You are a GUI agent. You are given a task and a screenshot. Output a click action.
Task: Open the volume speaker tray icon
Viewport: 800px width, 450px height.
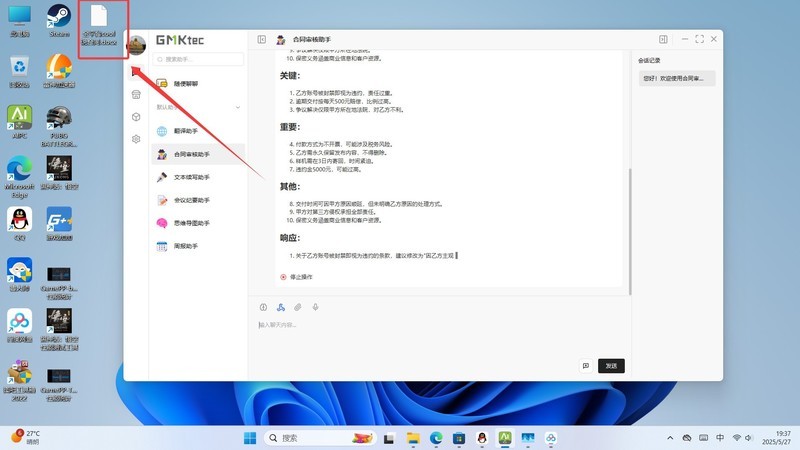tap(748, 438)
